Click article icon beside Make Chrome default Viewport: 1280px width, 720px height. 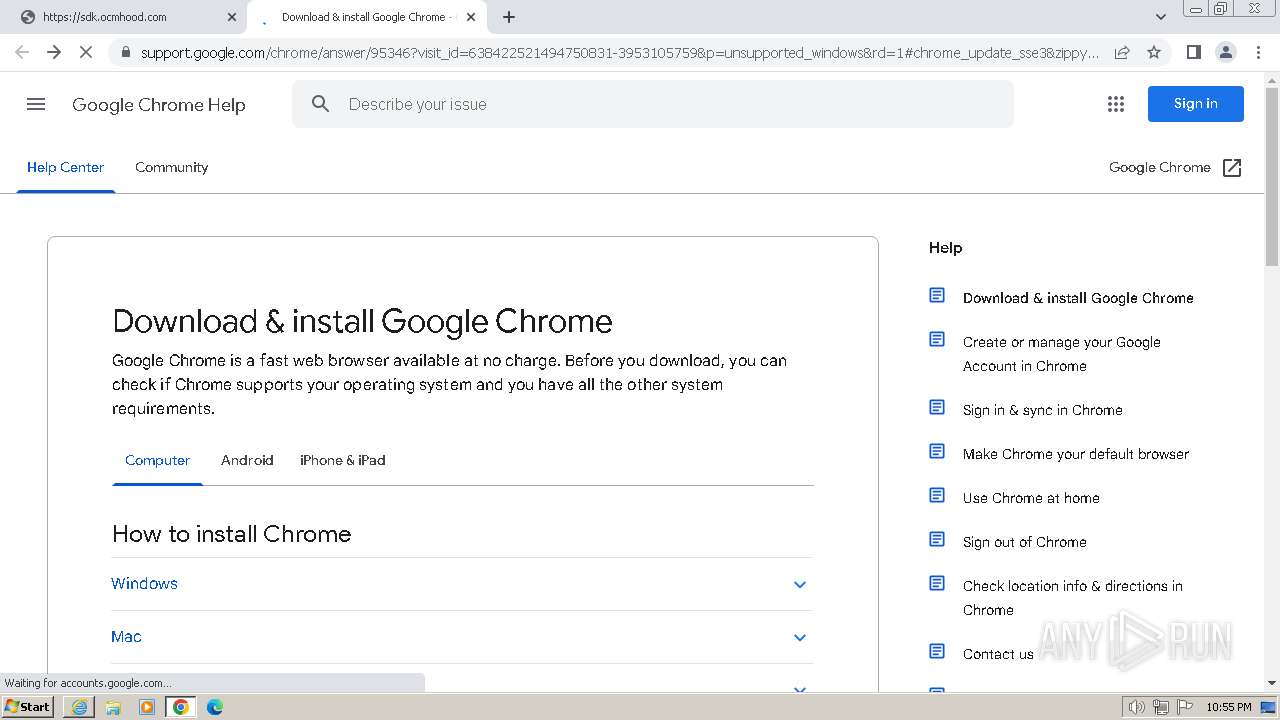[937, 451]
